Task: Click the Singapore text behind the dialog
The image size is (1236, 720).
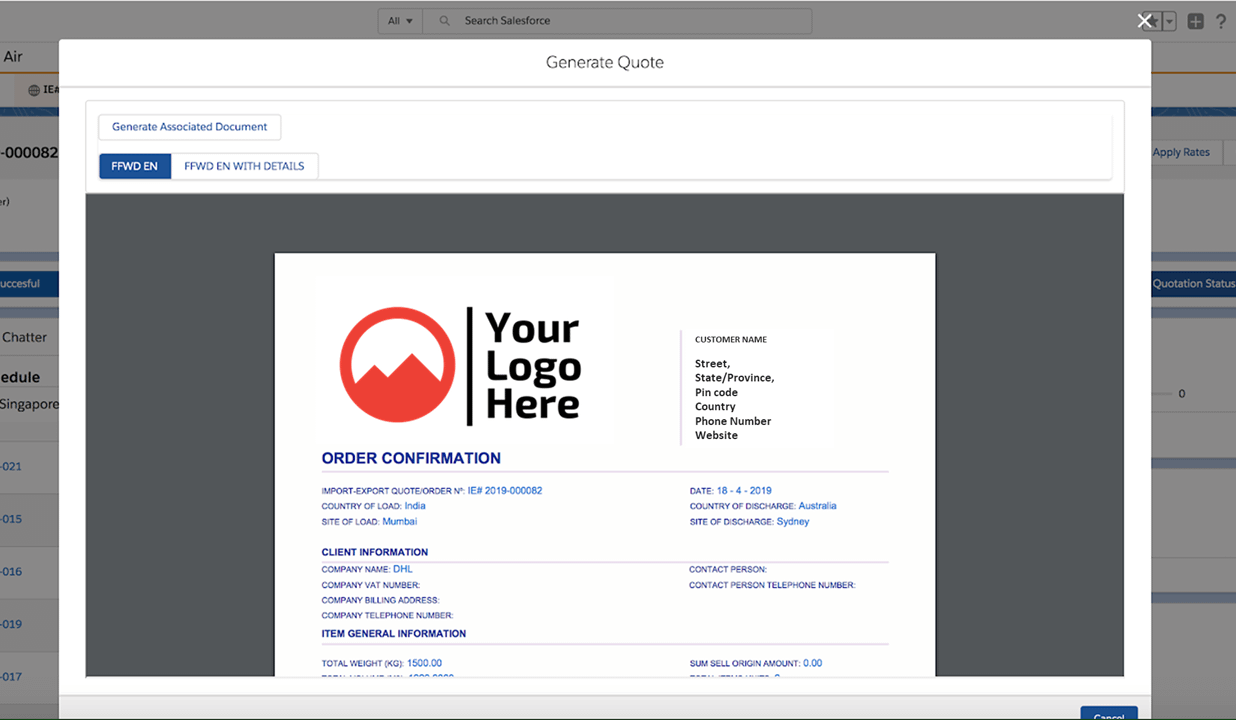Action: tap(29, 405)
